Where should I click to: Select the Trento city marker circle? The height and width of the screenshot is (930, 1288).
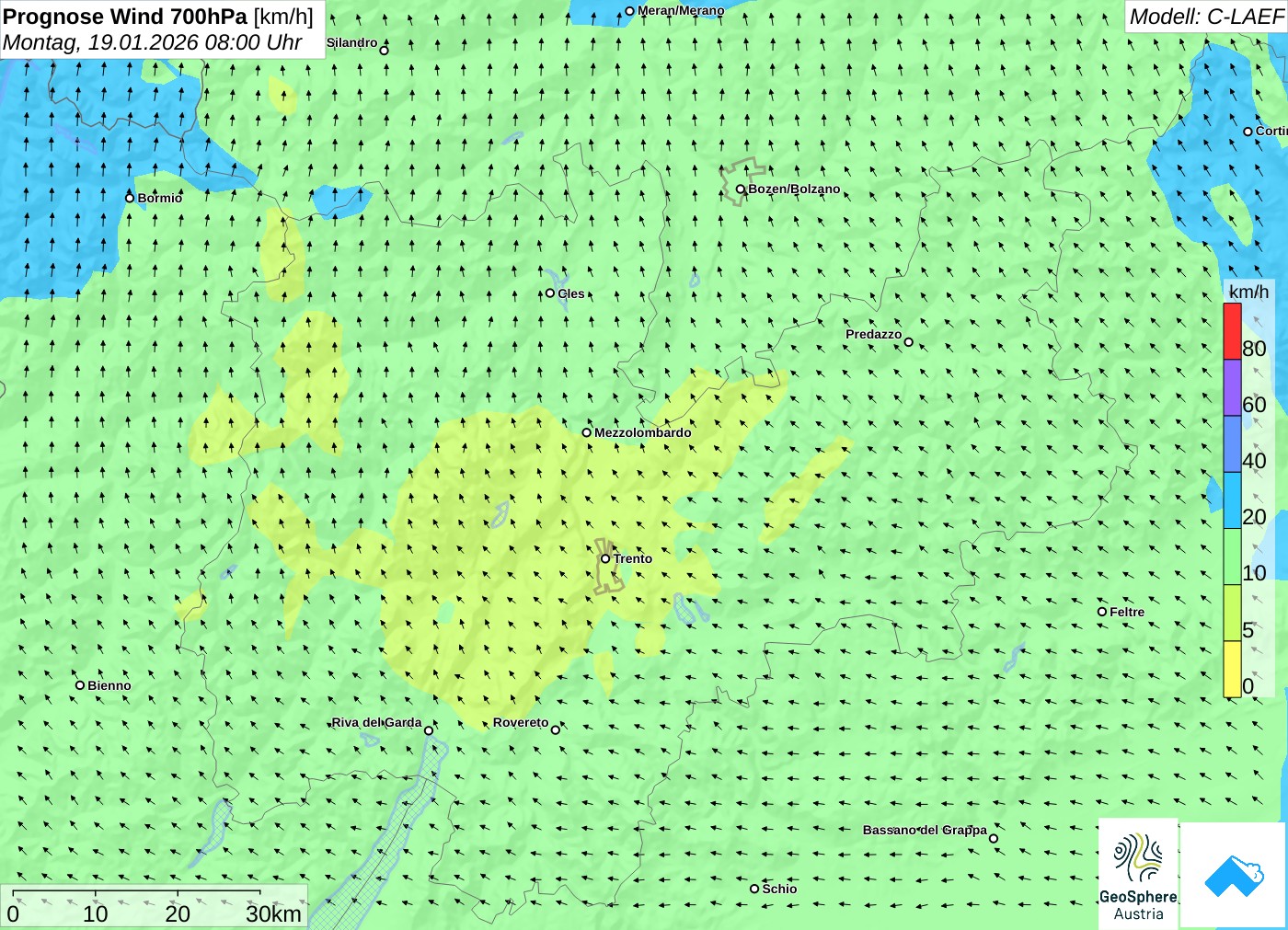click(605, 558)
